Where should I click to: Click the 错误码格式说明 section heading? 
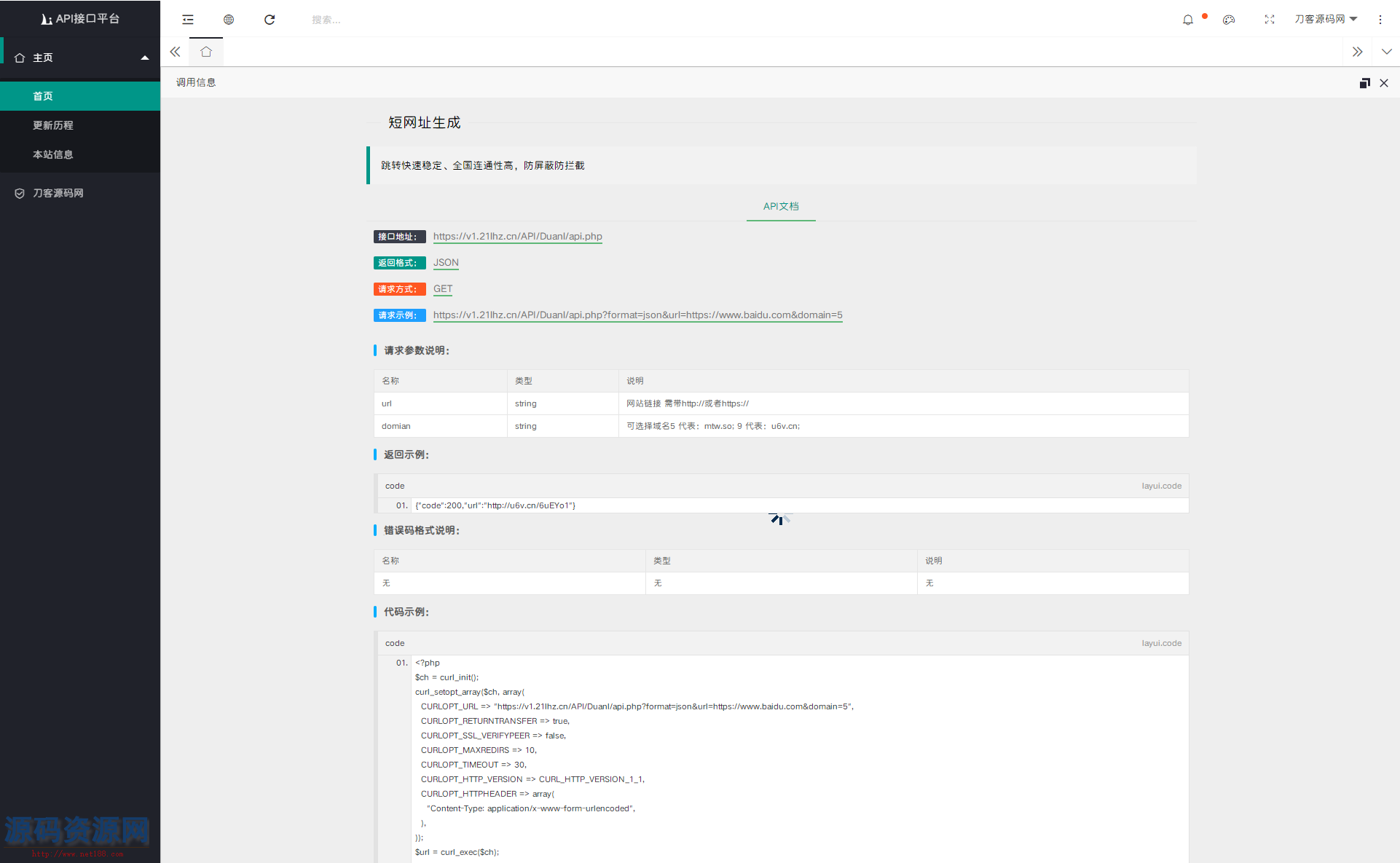click(x=422, y=530)
